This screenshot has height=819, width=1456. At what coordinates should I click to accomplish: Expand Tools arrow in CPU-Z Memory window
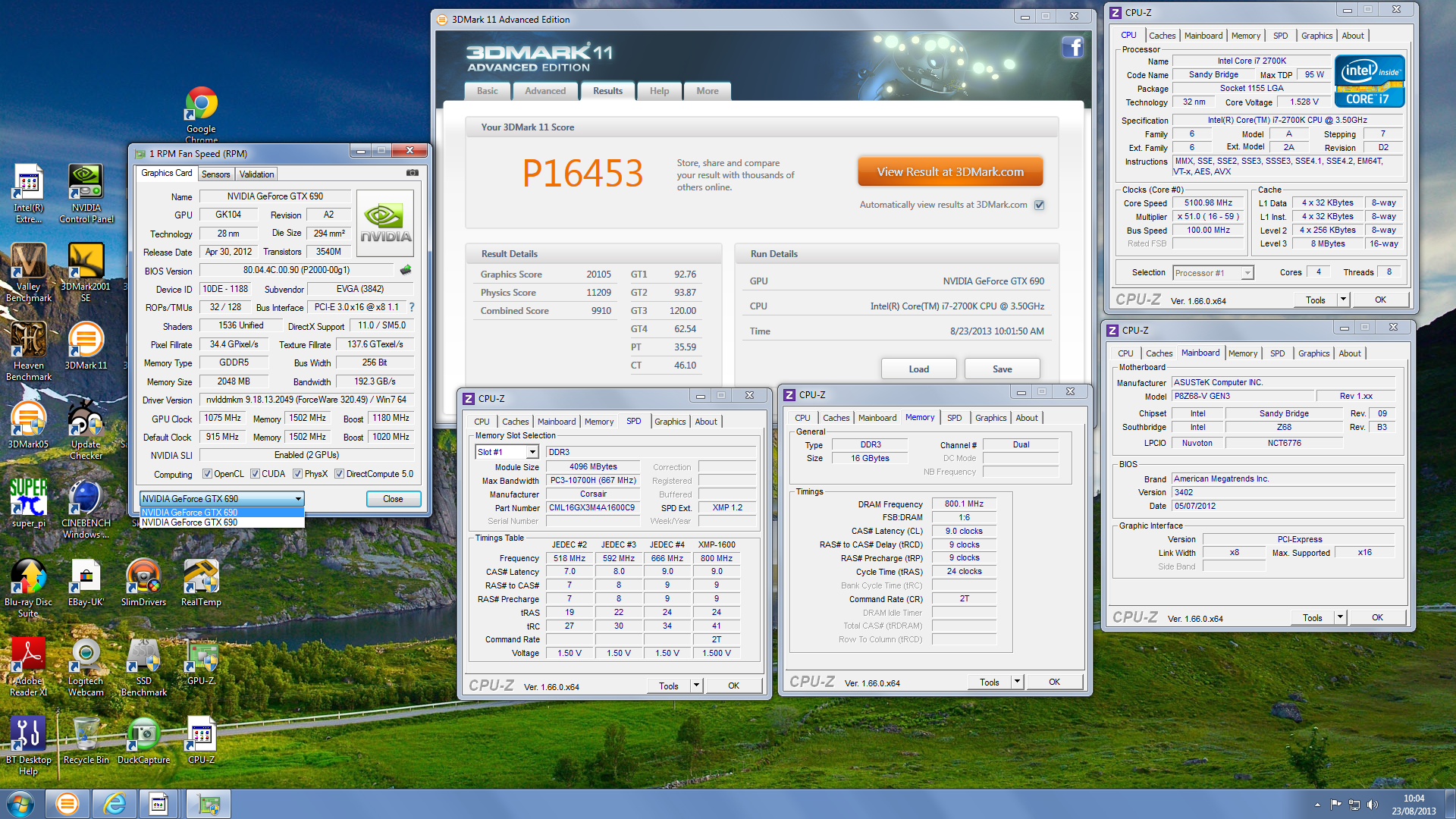click(1016, 682)
